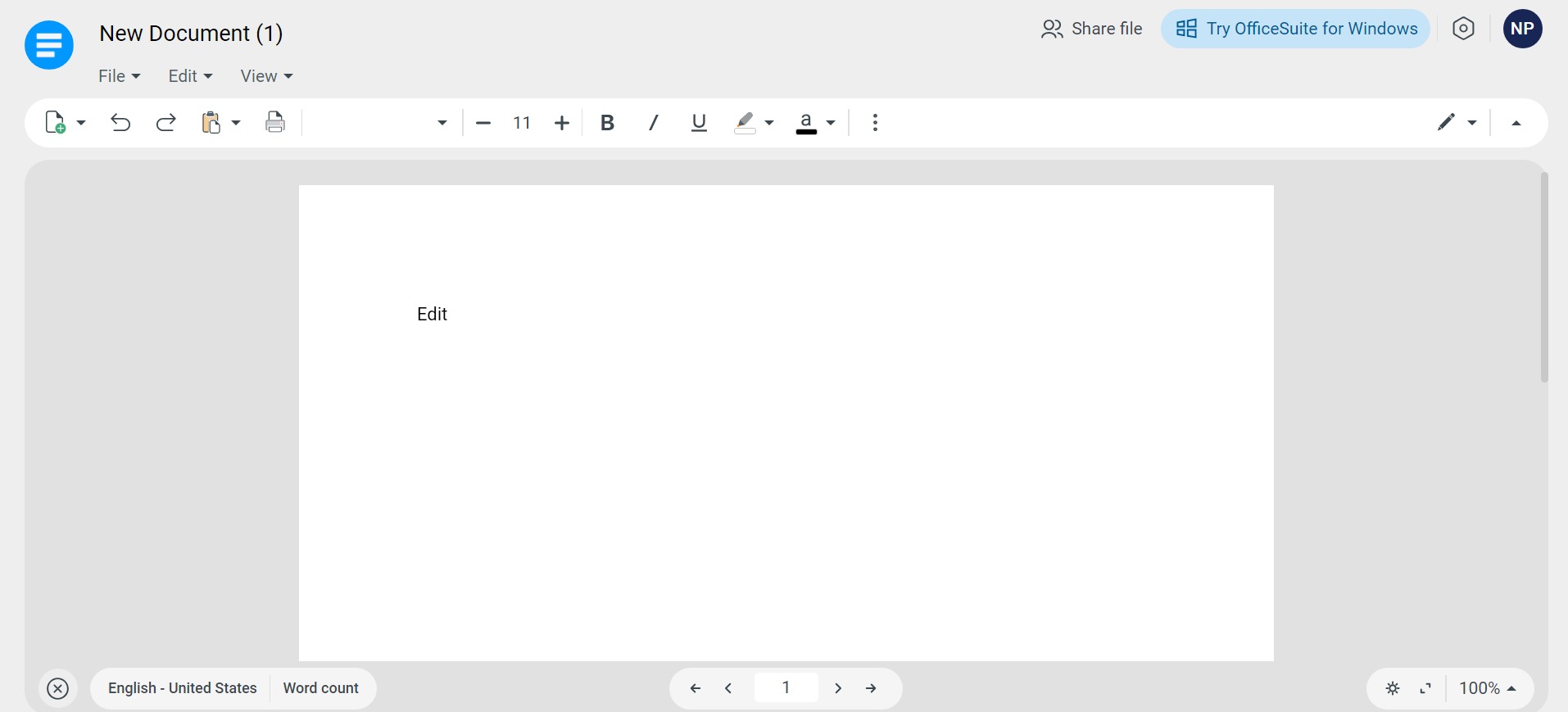The image size is (1568, 712).
Task: Click the new document icon
Action: pos(55,123)
